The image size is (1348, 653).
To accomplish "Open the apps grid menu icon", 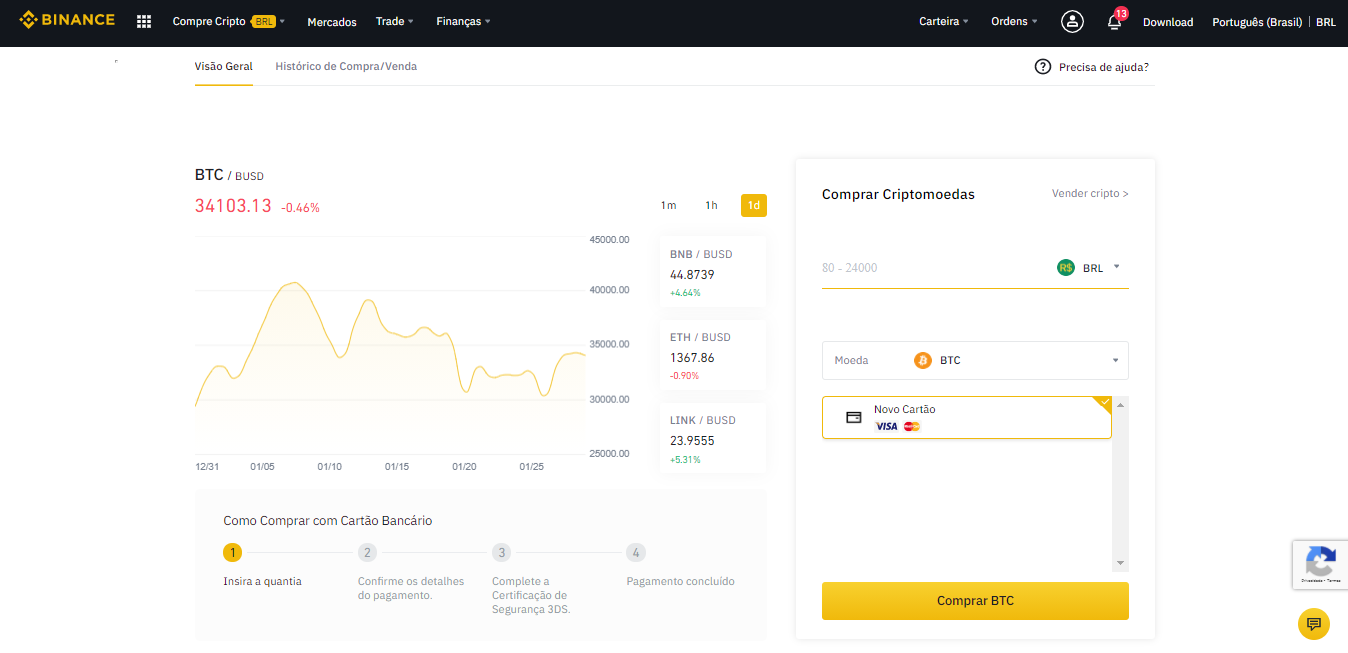I will tap(144, 21).
